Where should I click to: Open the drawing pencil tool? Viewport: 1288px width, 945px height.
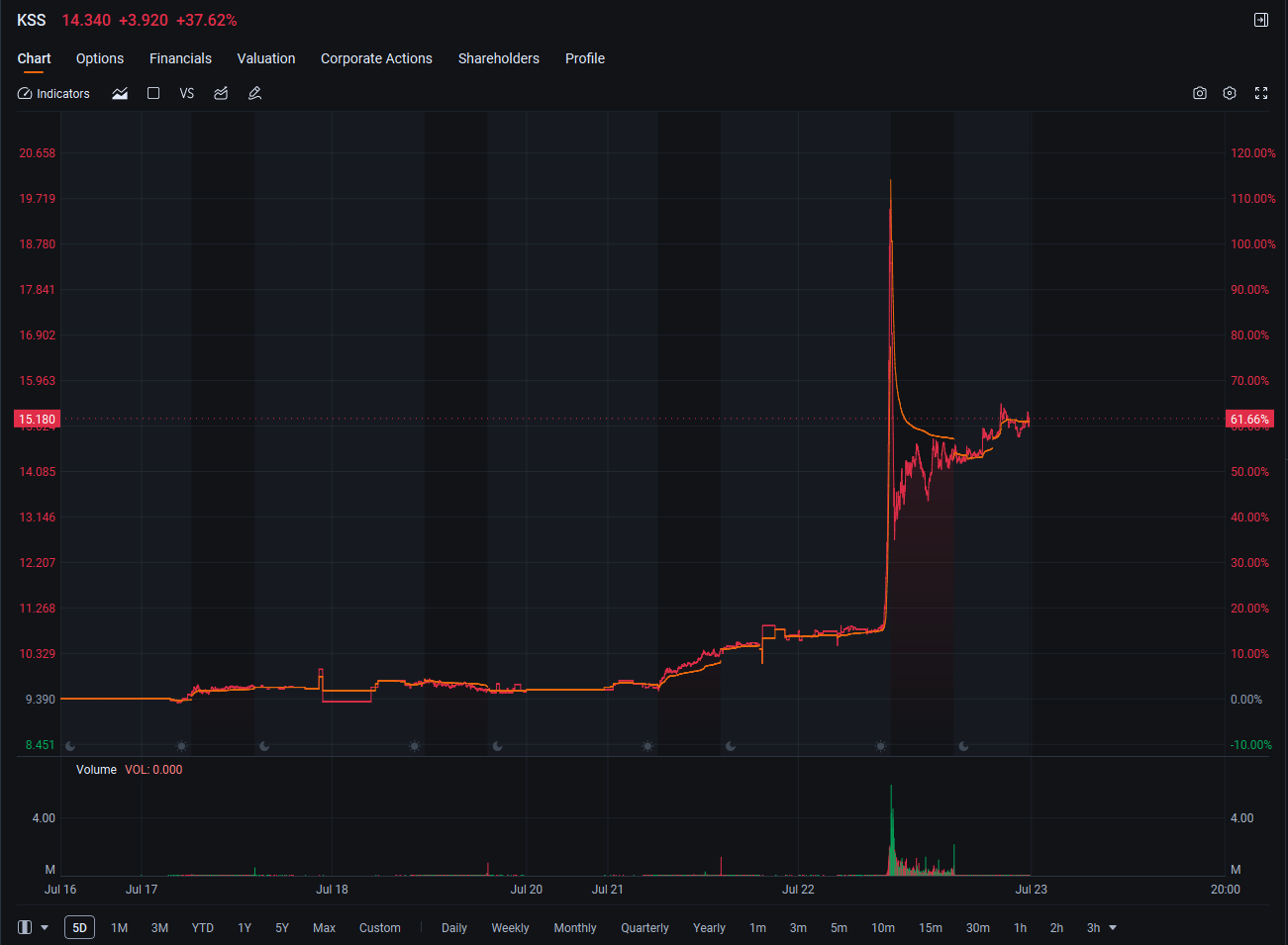point(254,93)
